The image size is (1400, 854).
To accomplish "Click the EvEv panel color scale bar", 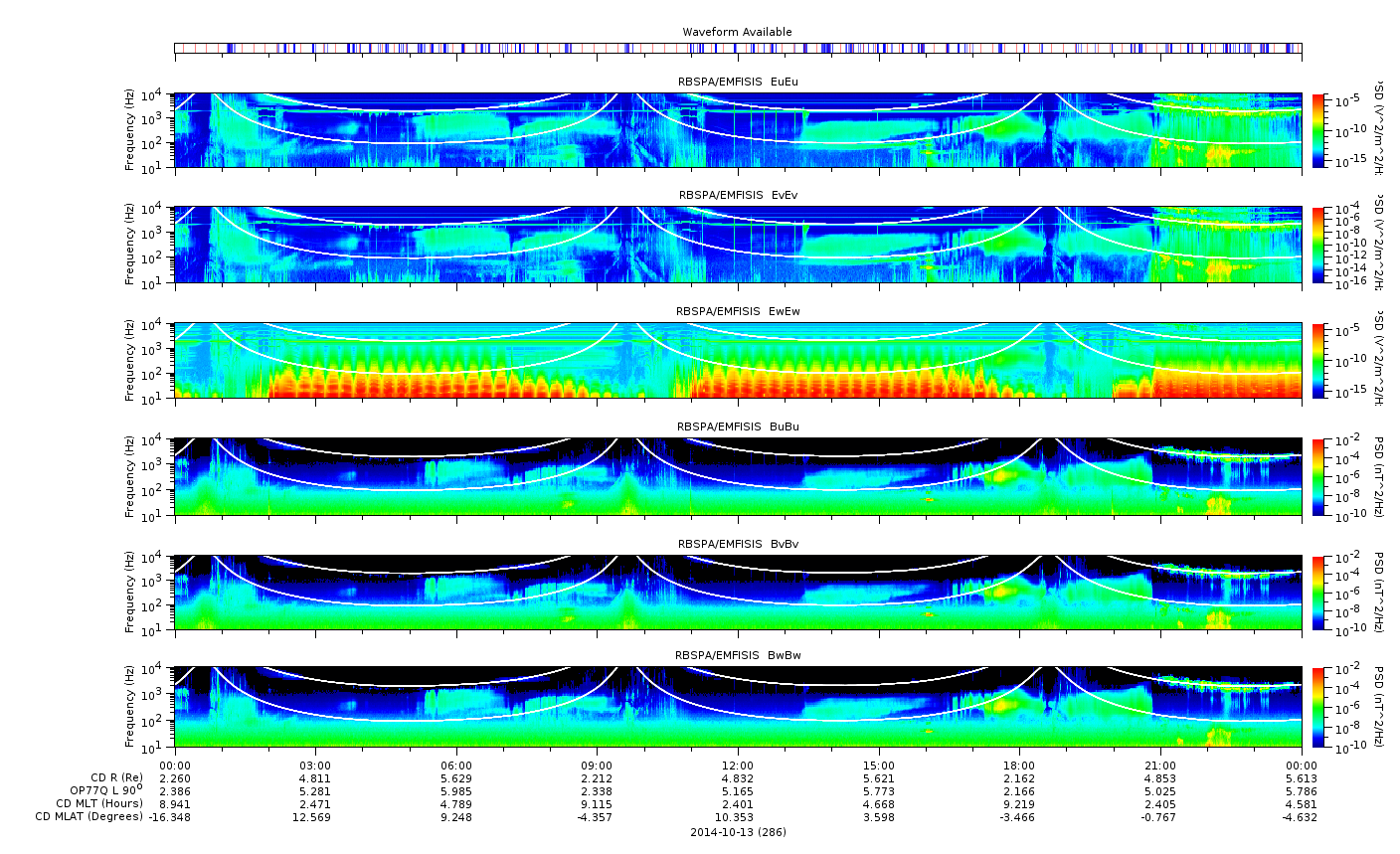I will (x=1319, y=245).
